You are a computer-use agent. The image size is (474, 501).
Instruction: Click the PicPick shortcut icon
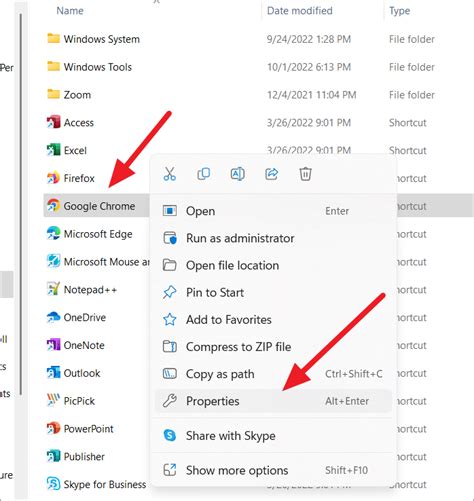[x=53, y=400]
